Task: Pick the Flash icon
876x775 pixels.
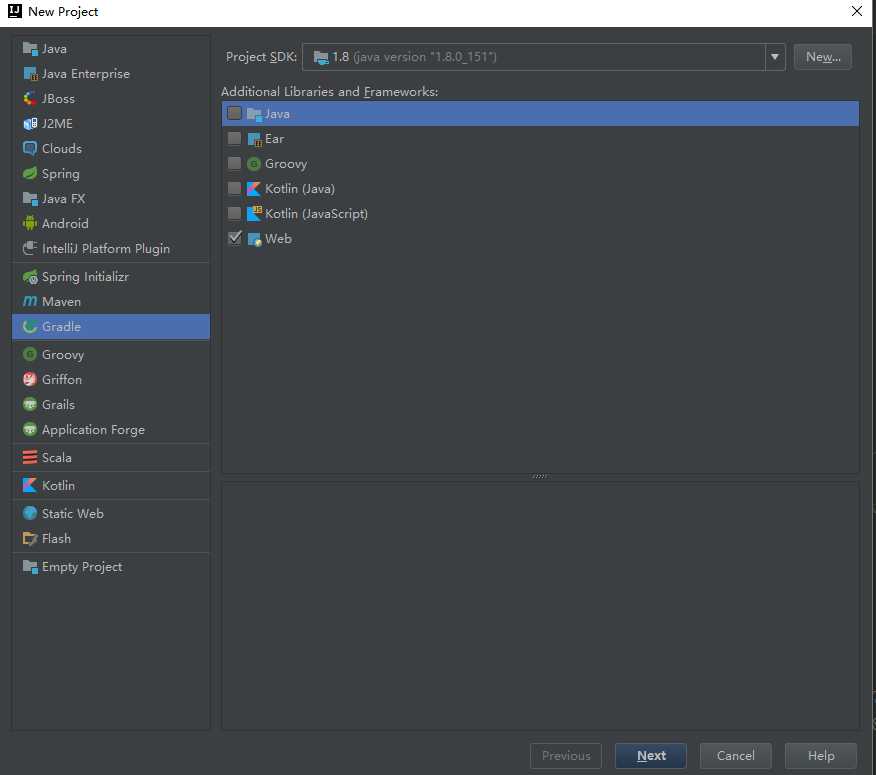Action: pyautogui.click(x=30, y=539)
